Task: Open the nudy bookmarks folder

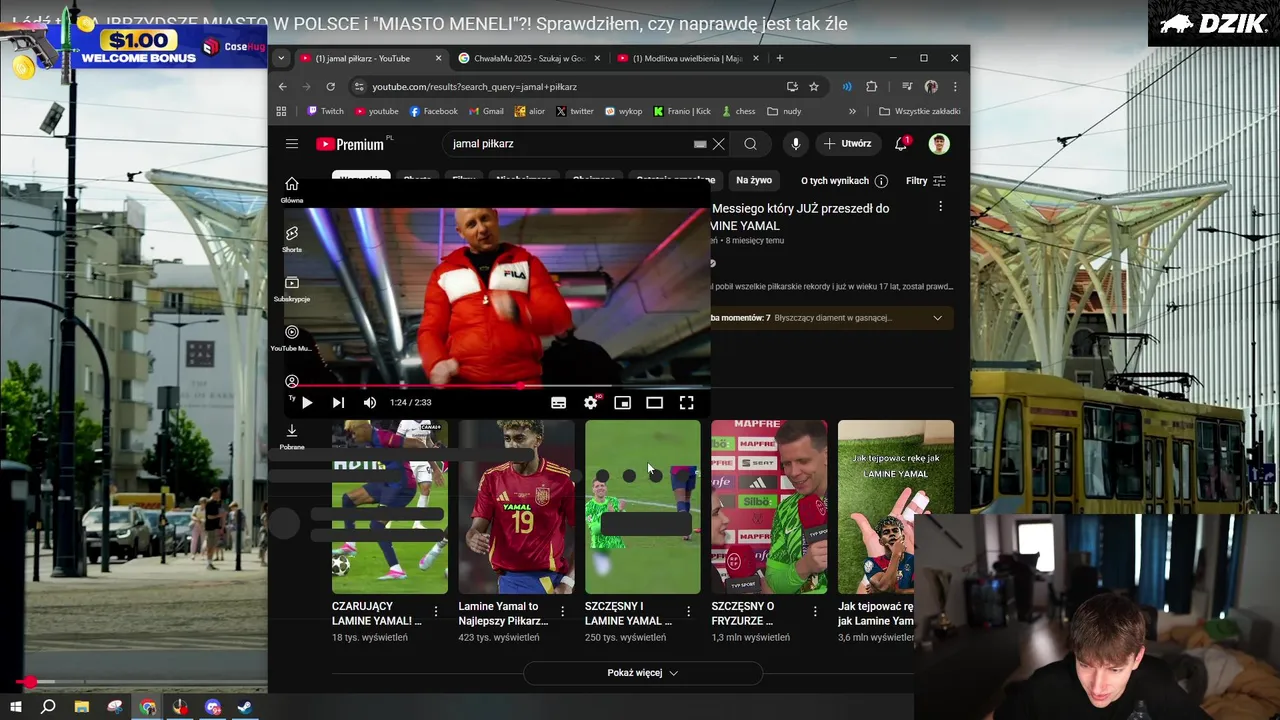Action: pyautogui.click(x=784, y=111)
